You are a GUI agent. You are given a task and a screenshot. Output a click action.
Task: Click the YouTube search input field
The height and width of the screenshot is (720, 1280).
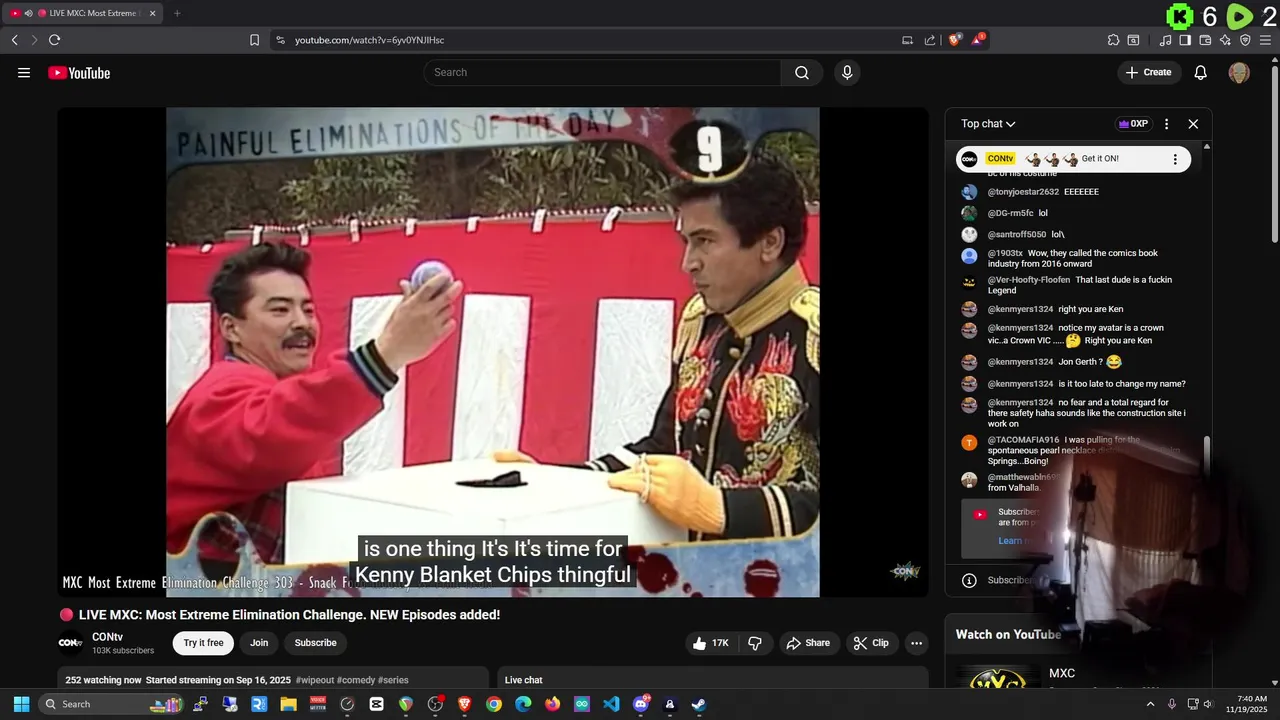602,72
